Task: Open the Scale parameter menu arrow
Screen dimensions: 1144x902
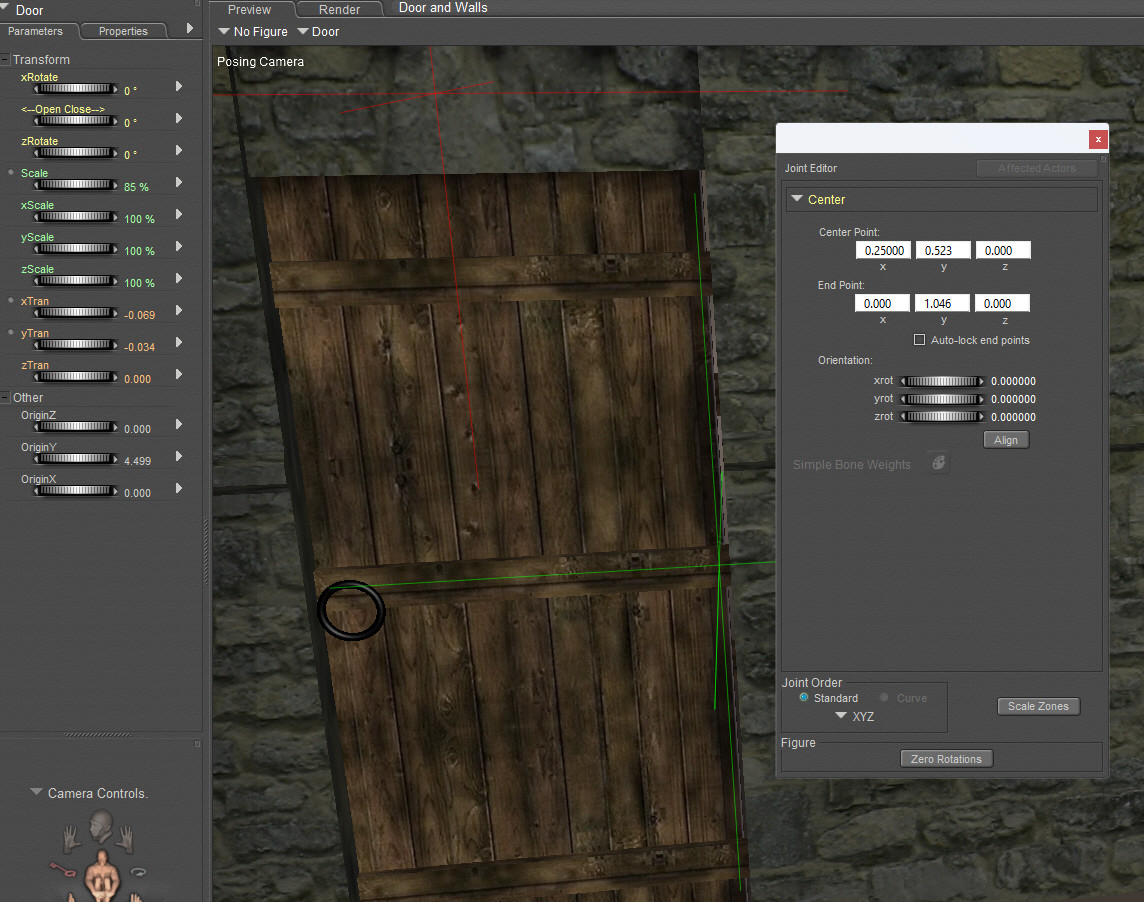Action: tap(179, 182)
